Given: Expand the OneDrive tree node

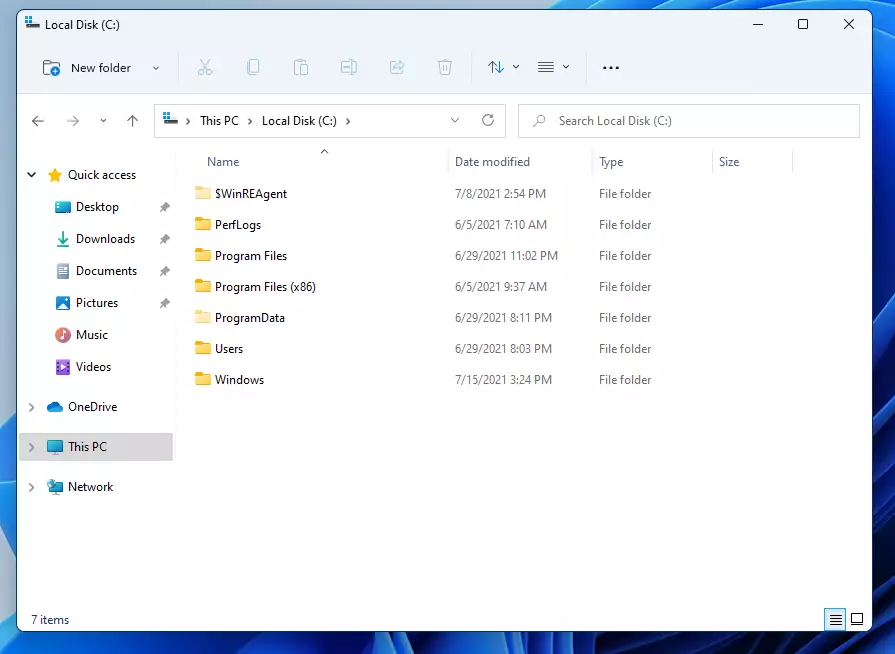Looking at the screenshot, I should point(31,407).
